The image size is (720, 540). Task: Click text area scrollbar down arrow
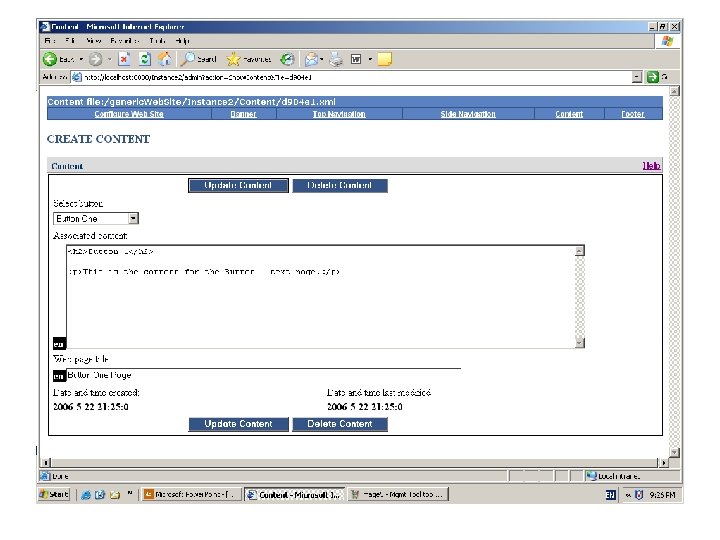[x=580, y=343]
